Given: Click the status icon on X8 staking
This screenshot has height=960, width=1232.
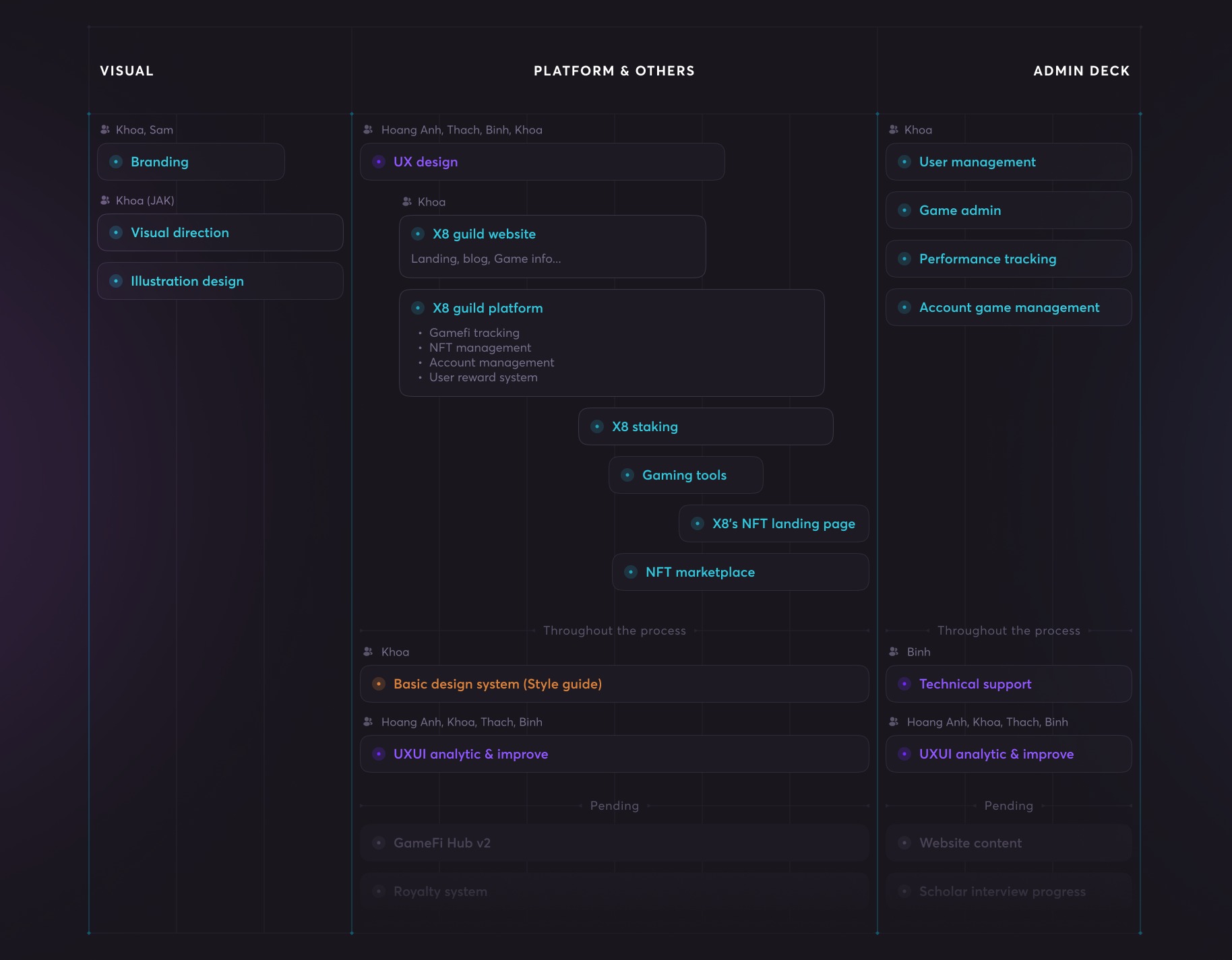Looking at the screenshot, I should point(596,426).
